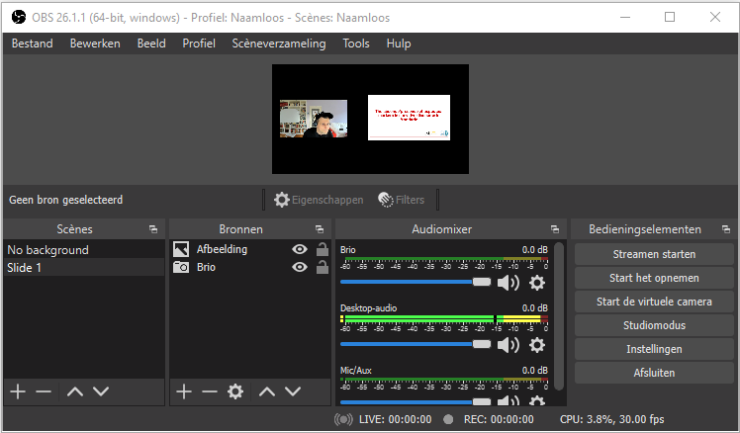
Task: Open the Bestand menu
Action: (32, 43)
